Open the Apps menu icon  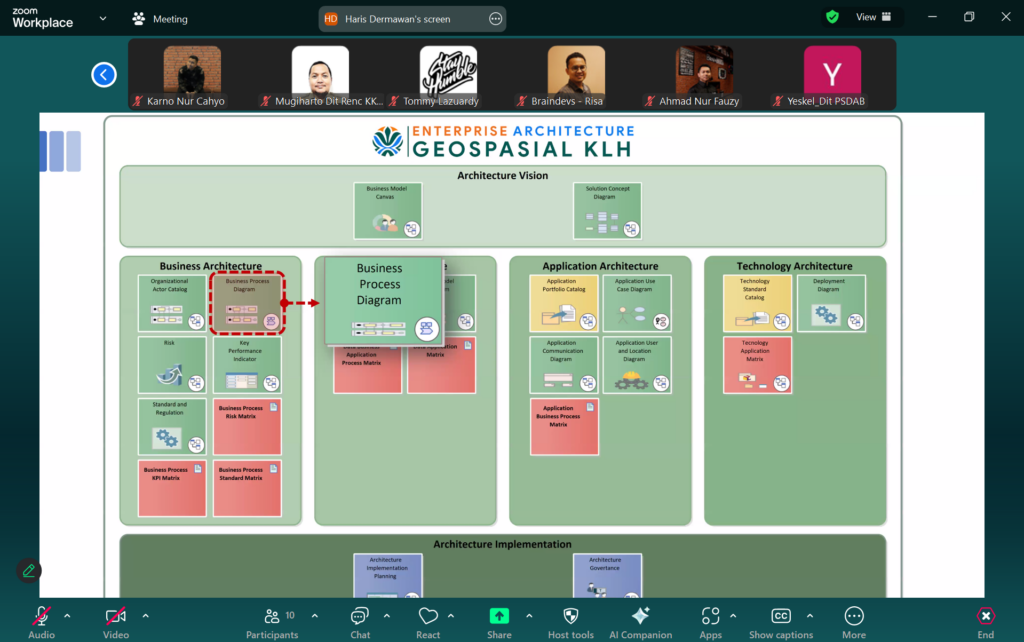click(x=711, y=617)
